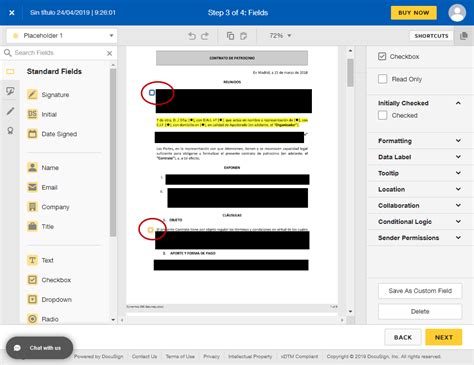Screen dimensions: 474x365
Task: Select the Signature field
Action: click(x=48, y=95)
